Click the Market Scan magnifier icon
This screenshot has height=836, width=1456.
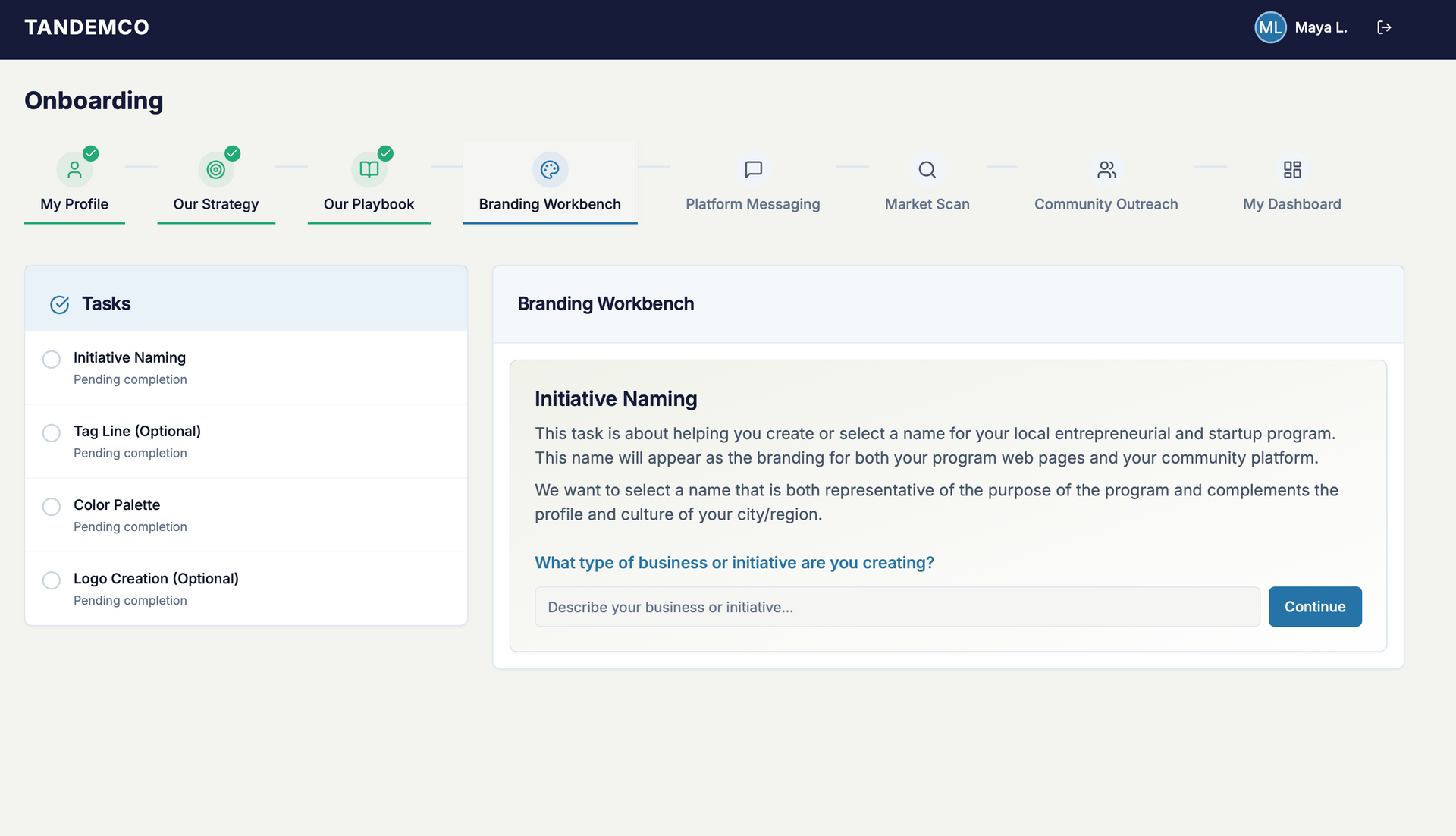coord(927,170)
